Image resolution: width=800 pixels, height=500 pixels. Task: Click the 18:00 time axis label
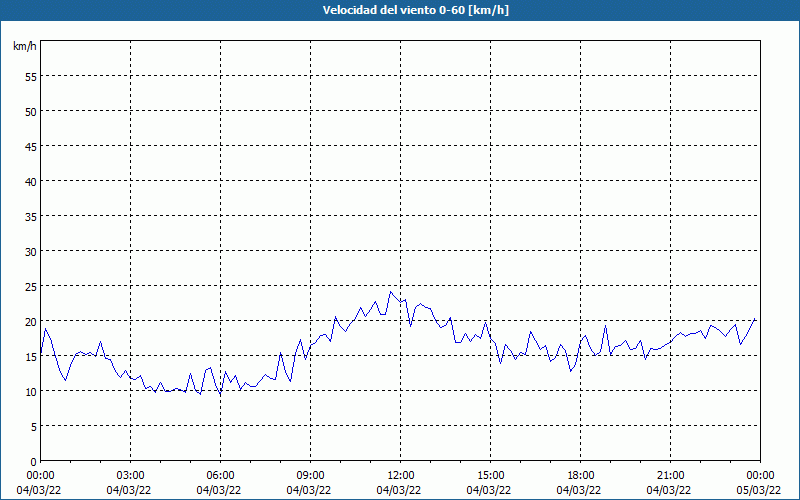click(581, 476)
